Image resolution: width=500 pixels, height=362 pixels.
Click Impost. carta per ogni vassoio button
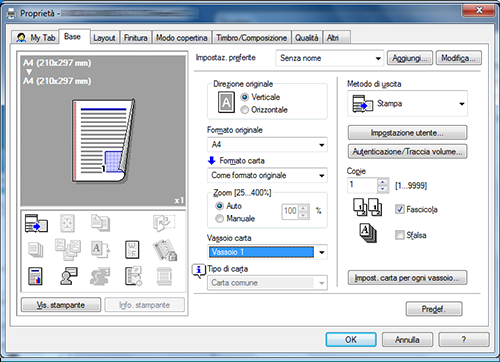tap(407, 278)
